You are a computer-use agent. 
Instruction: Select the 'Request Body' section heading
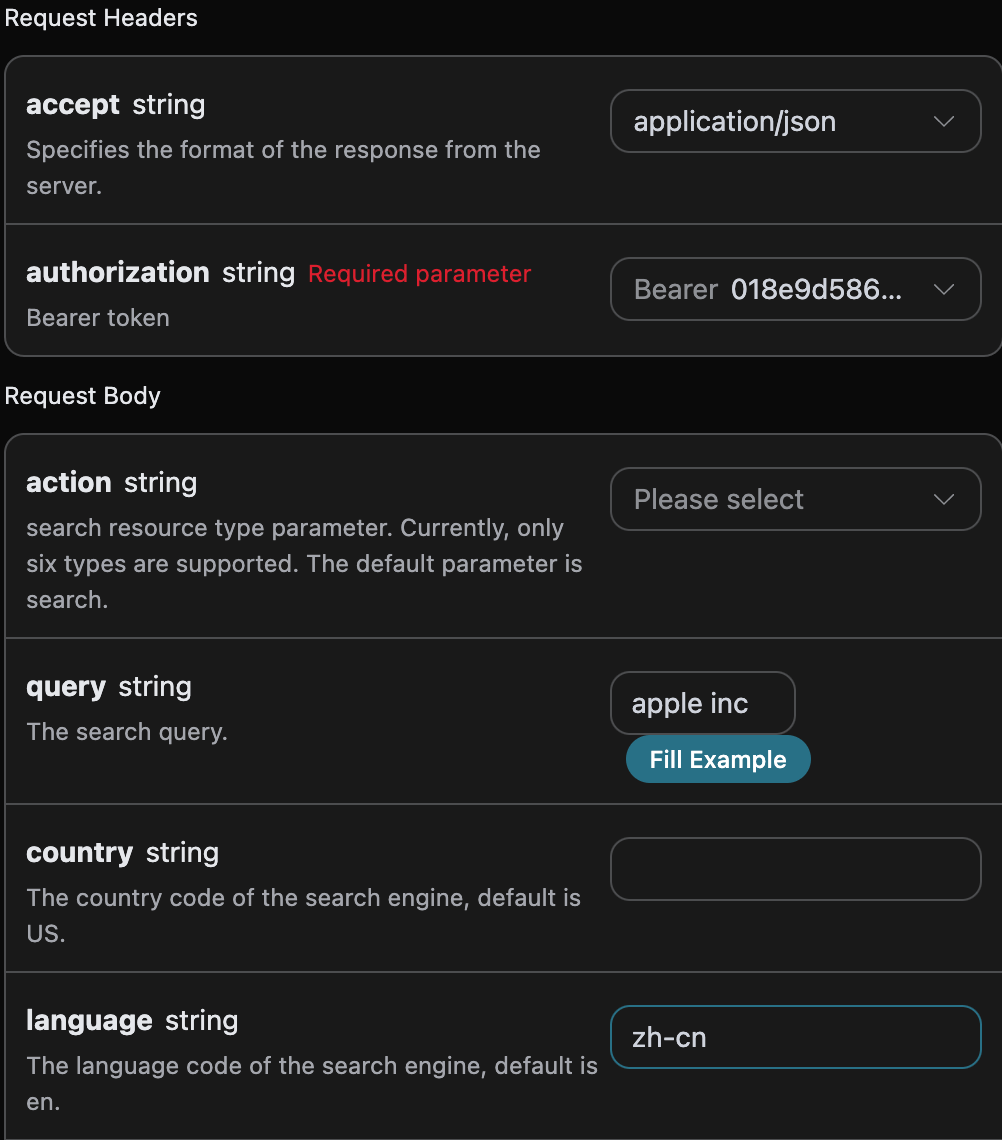(82, 396)
